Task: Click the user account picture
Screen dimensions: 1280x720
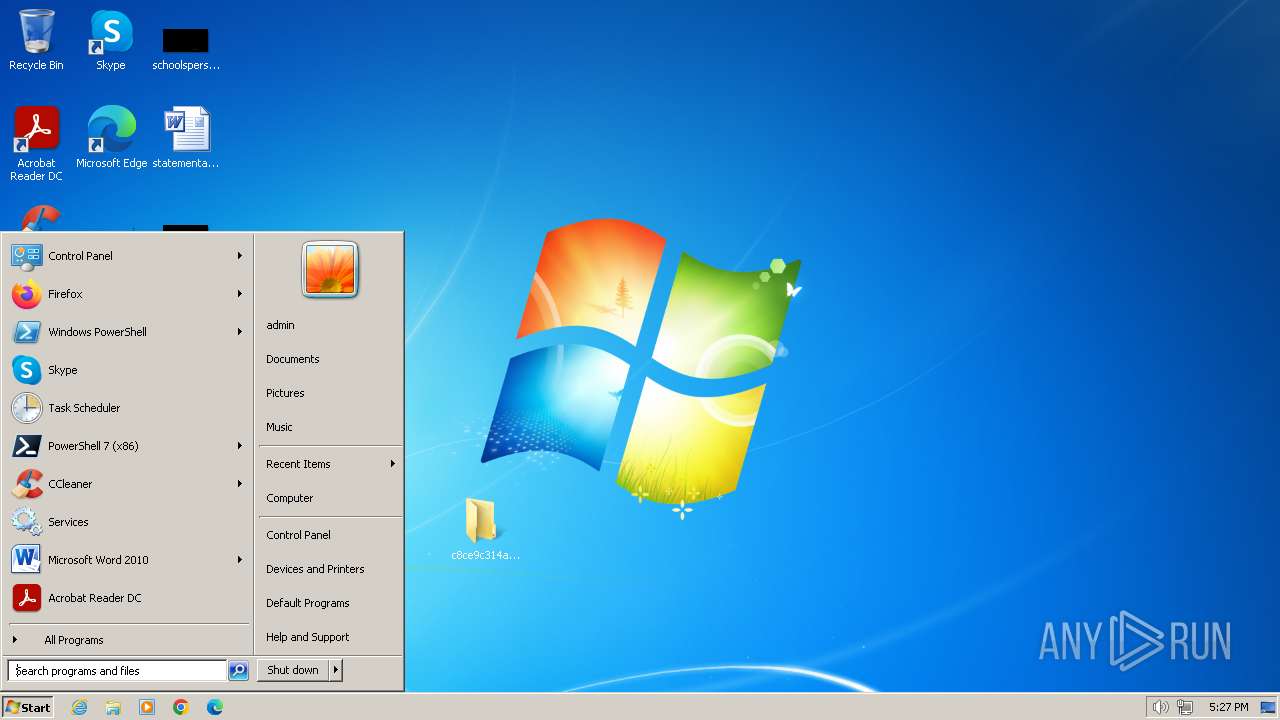Action: (x=330, y=270)
